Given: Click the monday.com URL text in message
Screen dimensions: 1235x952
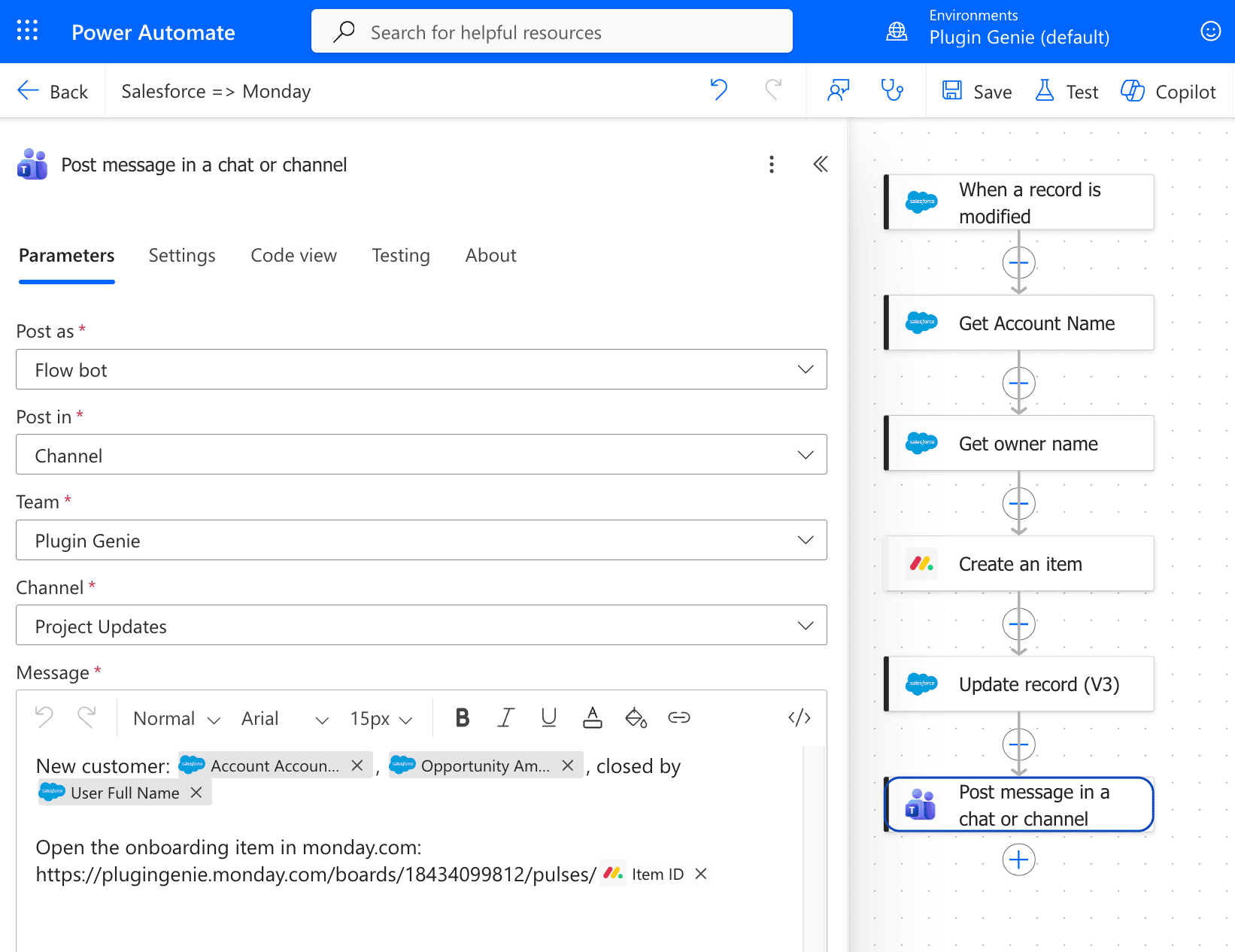Looking at the screenshot, I should [x=316, y=875].
